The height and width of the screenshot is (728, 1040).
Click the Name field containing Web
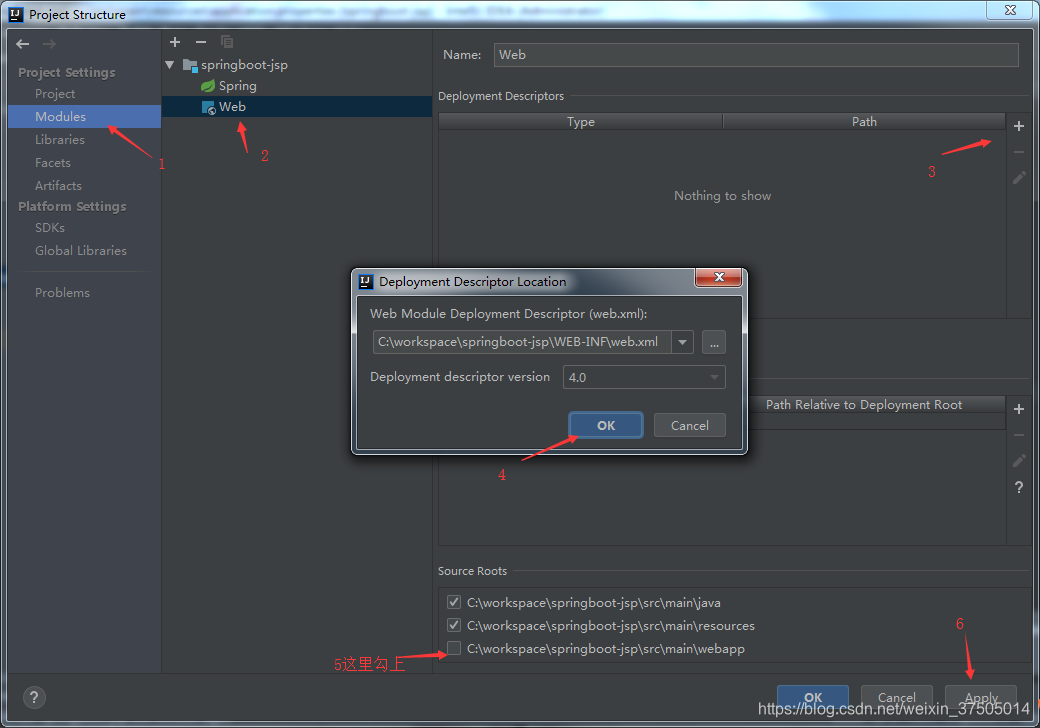click(x=756, y=55)
